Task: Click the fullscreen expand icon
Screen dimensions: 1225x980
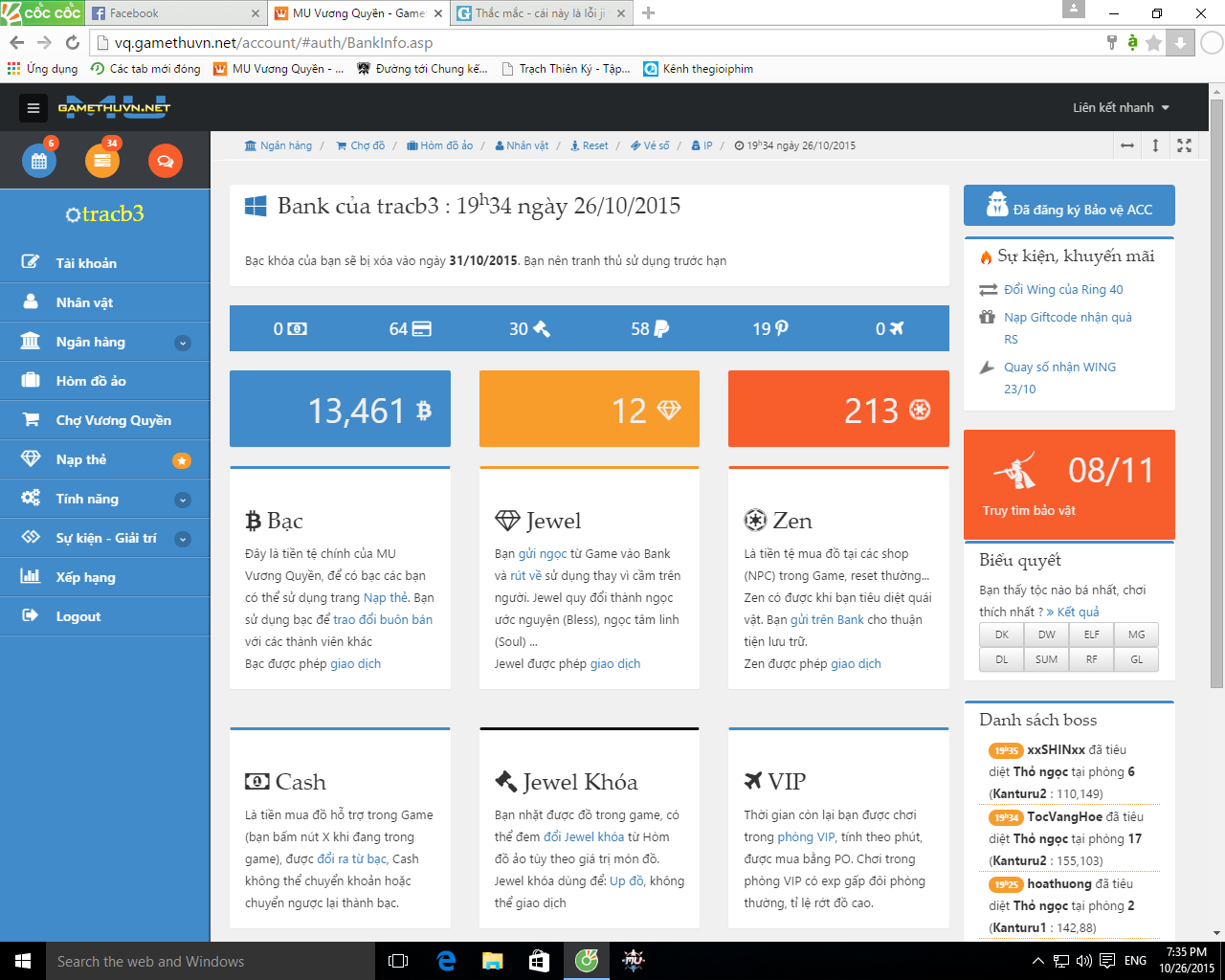Action: pyautogui.click(x=1184, y=145)
